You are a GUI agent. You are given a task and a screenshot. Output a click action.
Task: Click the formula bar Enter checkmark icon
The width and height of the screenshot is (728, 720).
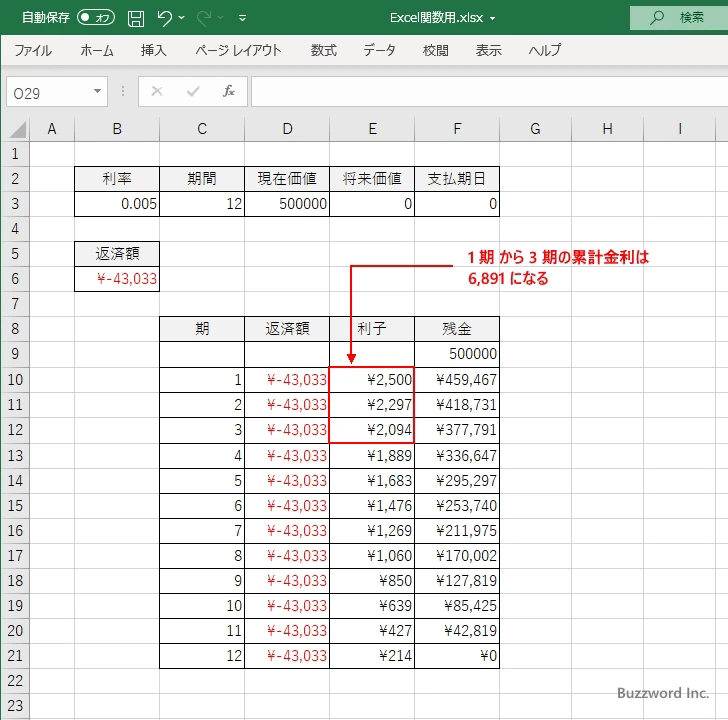click(x=193, y=91)
